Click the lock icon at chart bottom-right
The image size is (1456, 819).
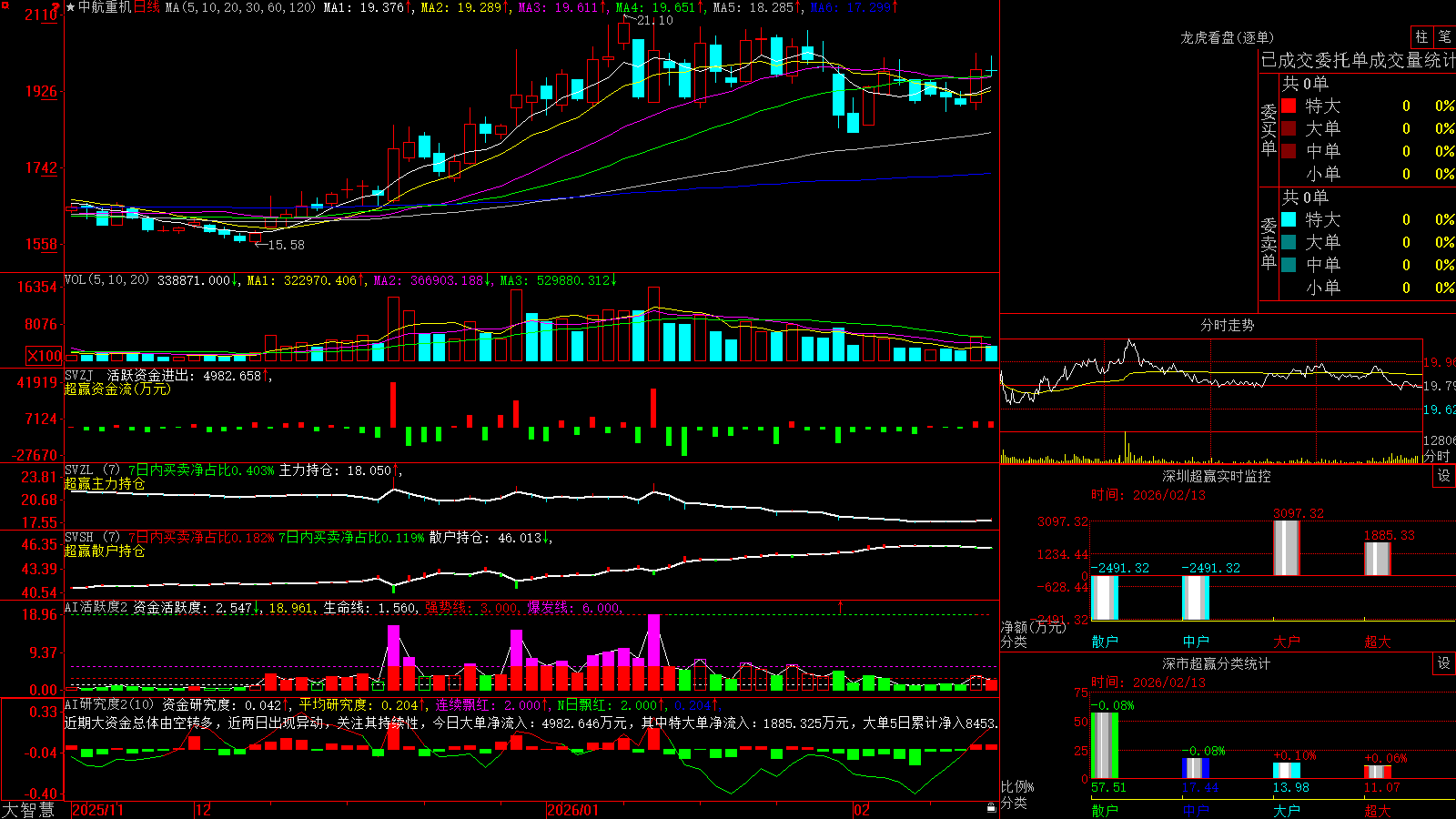[991, 807]
